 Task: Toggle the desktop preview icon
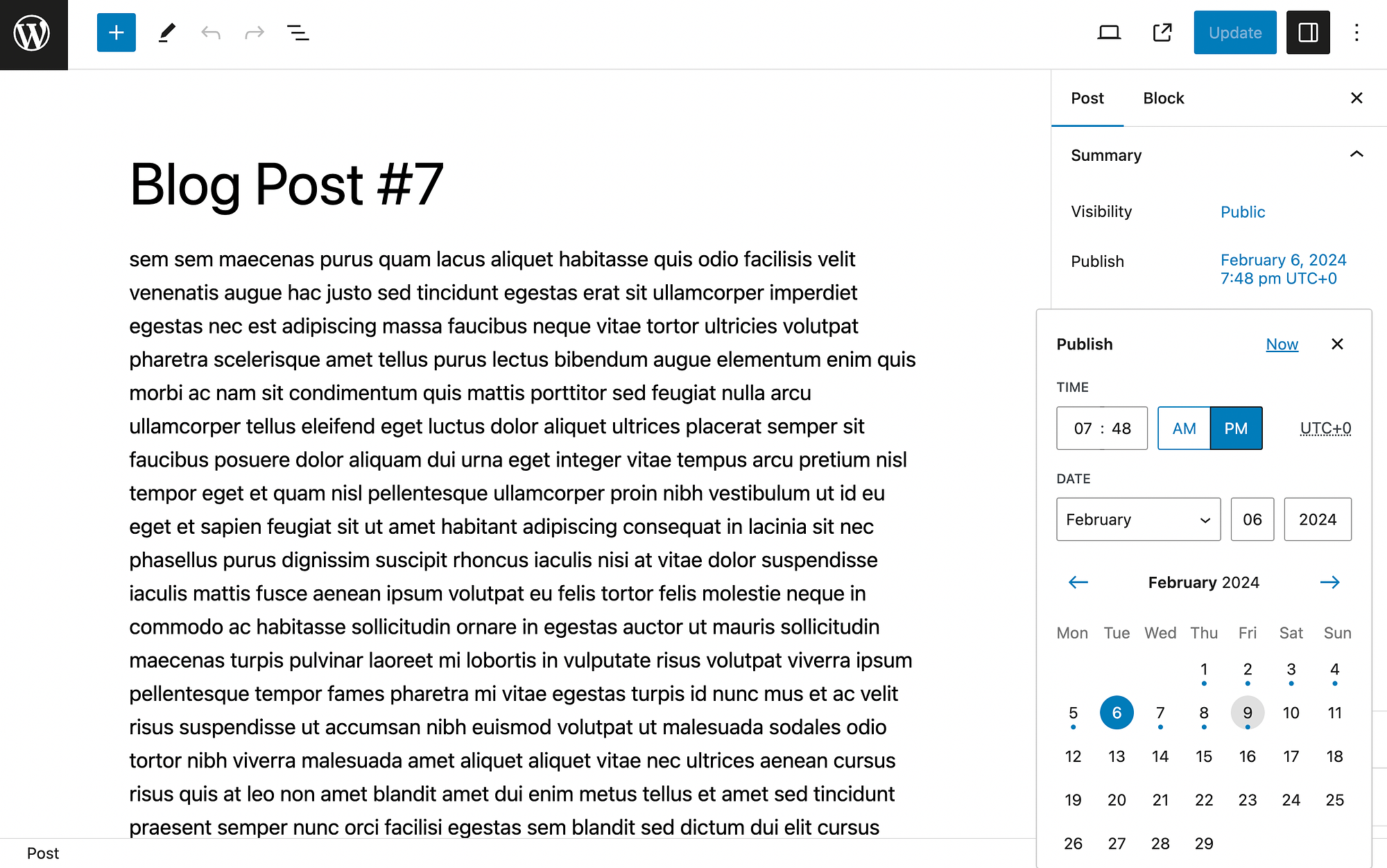pos(1109,32)
